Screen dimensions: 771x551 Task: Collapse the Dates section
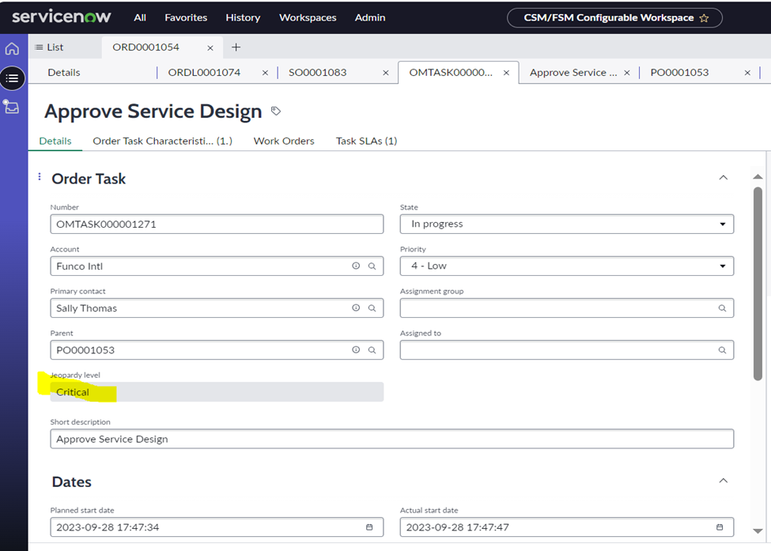pyautogui.click(x=723, y=481)
